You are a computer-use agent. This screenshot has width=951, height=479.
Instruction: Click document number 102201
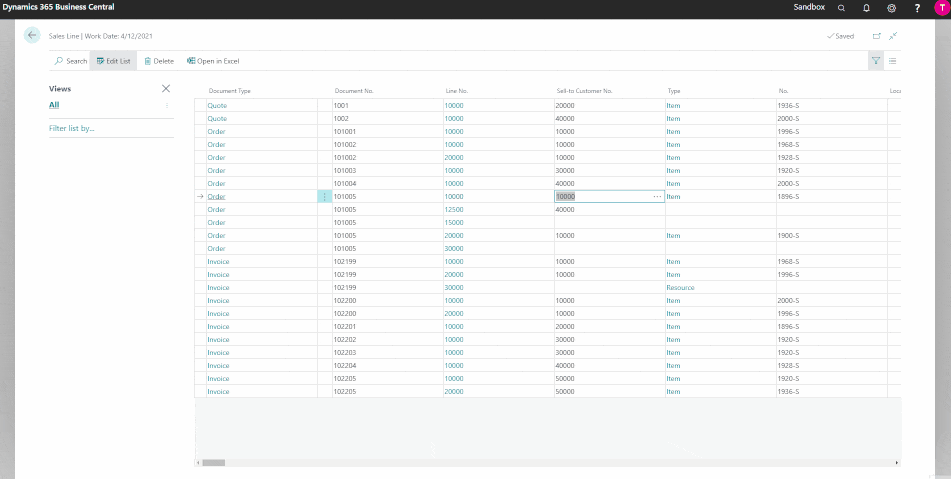(345, 327)
